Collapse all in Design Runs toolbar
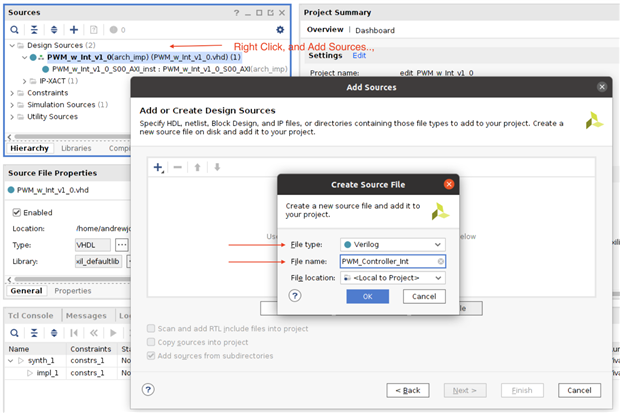 34,333
